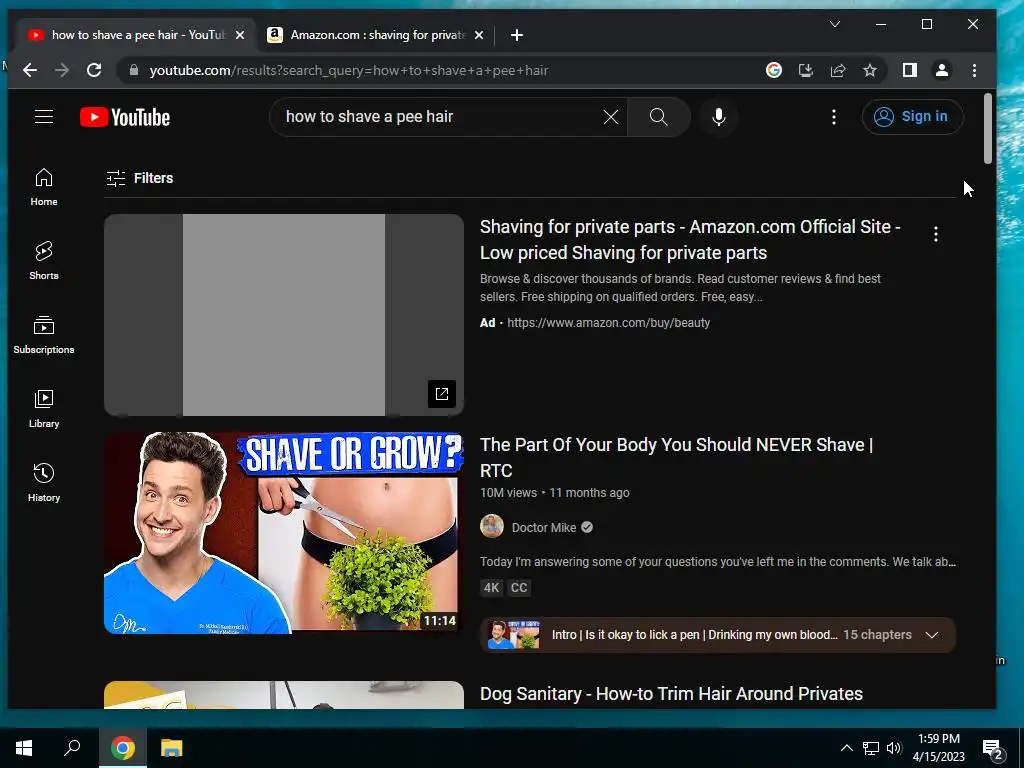The width and height of the screenshot is (1024, 768).
Task: Click the YouTube logo
Action: click(125, 117)
